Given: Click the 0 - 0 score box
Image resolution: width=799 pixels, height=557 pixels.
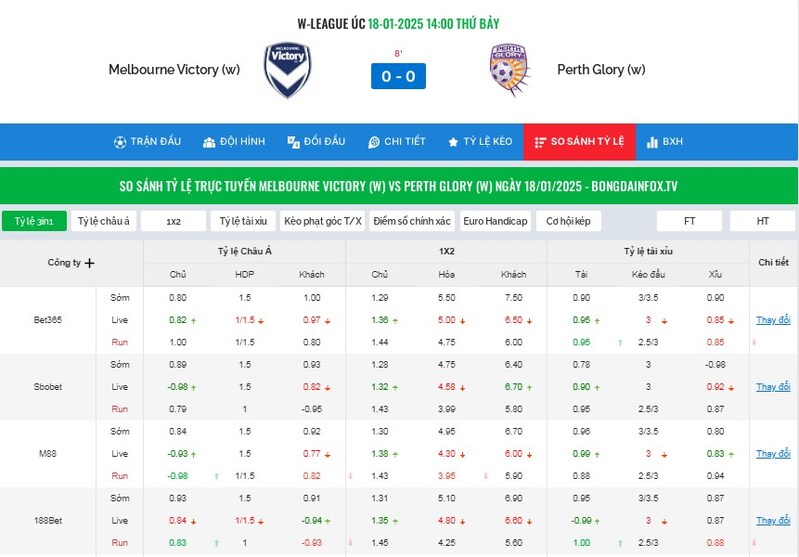Looking at the screenshot, I should pyautogui.click(x=398, y=76).
